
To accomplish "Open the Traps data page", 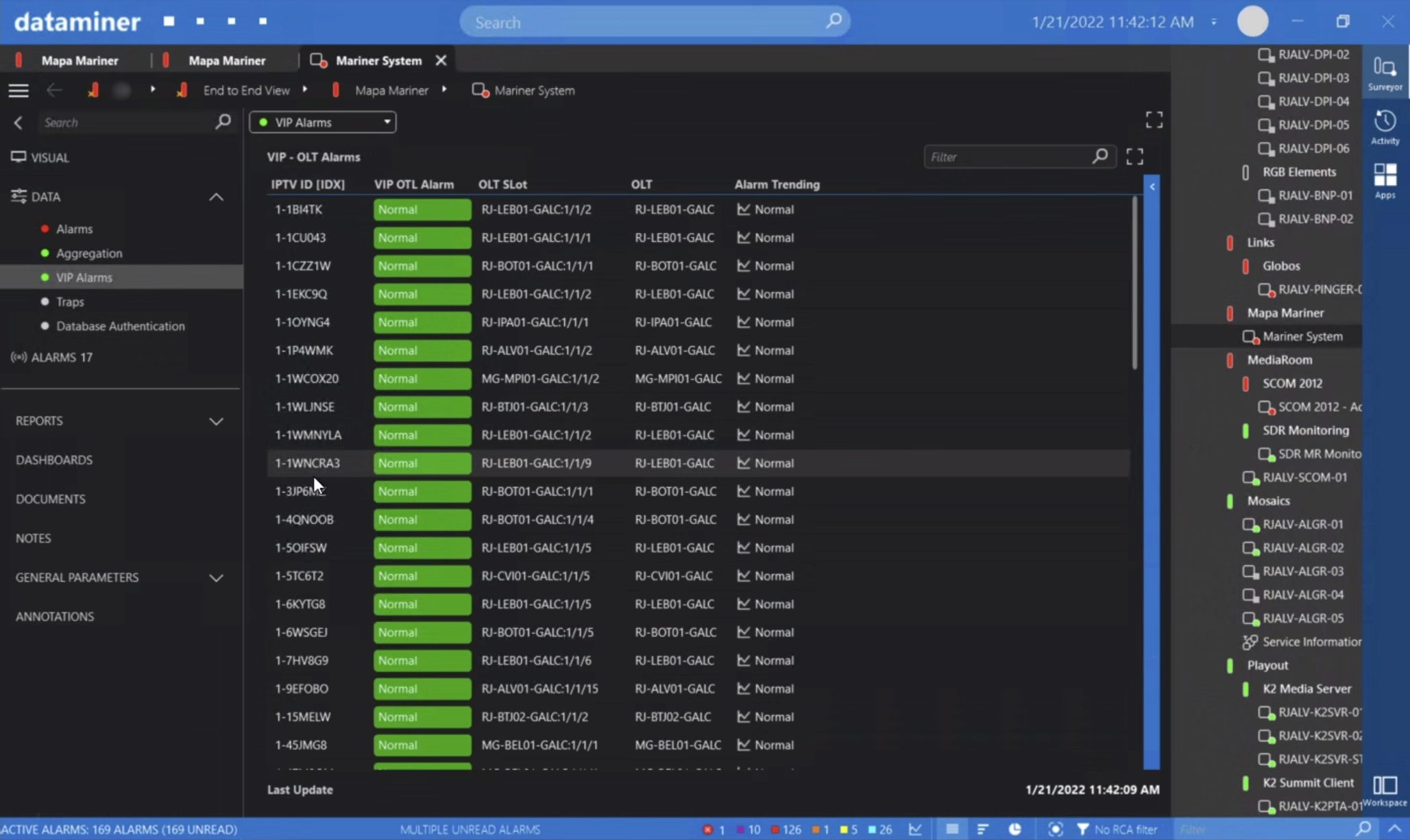I will [70, 301].
